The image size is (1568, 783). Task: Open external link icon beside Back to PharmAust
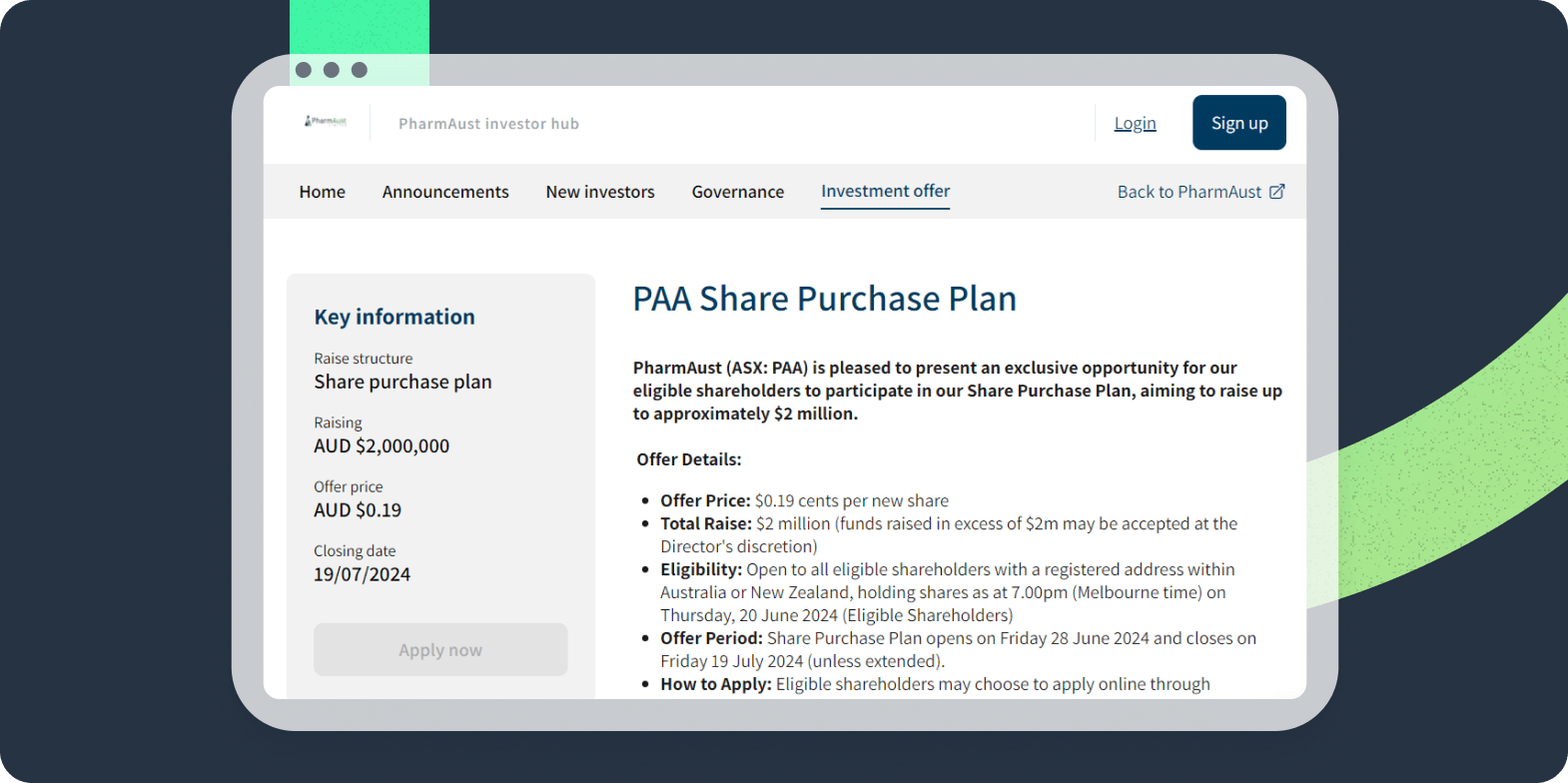pyautogui.click(x=1276, y=192)
